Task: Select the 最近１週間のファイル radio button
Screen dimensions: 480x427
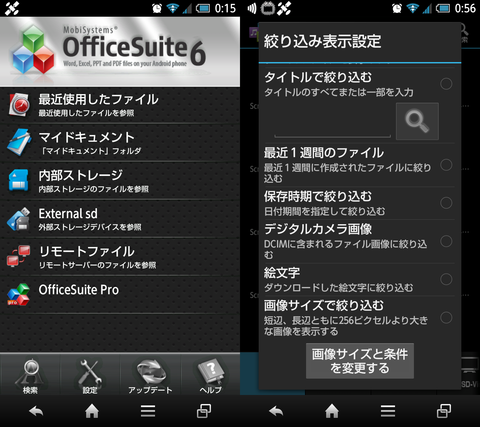Action: 446,165
